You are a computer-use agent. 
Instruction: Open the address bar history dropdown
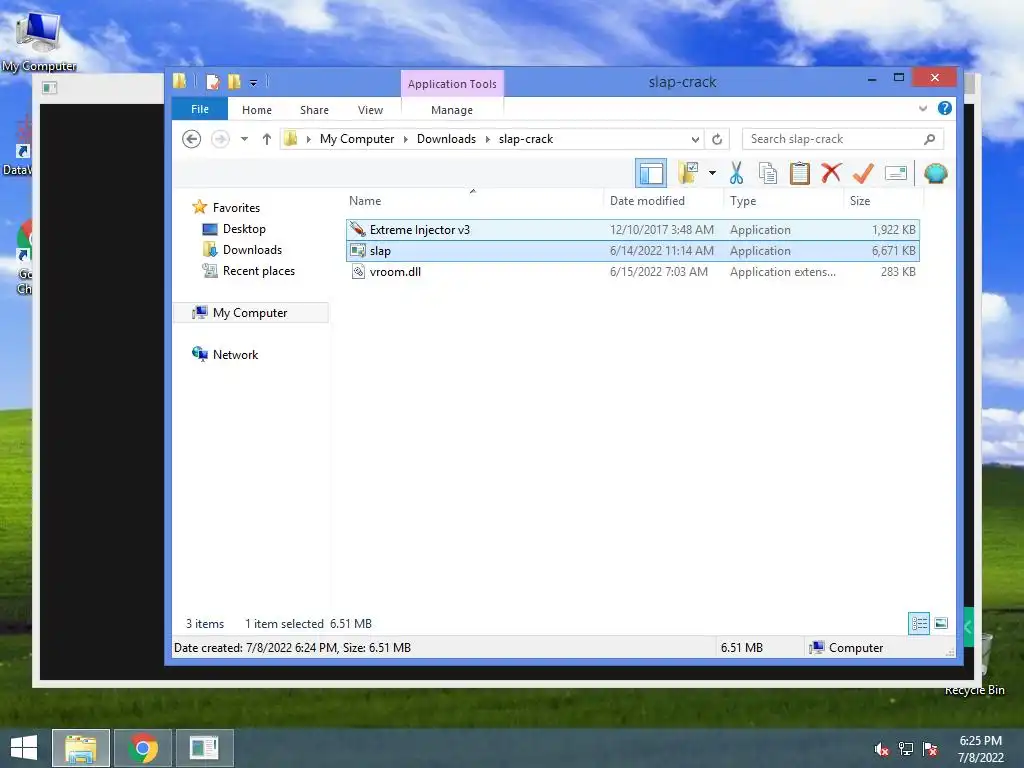(x=695, y=139)
